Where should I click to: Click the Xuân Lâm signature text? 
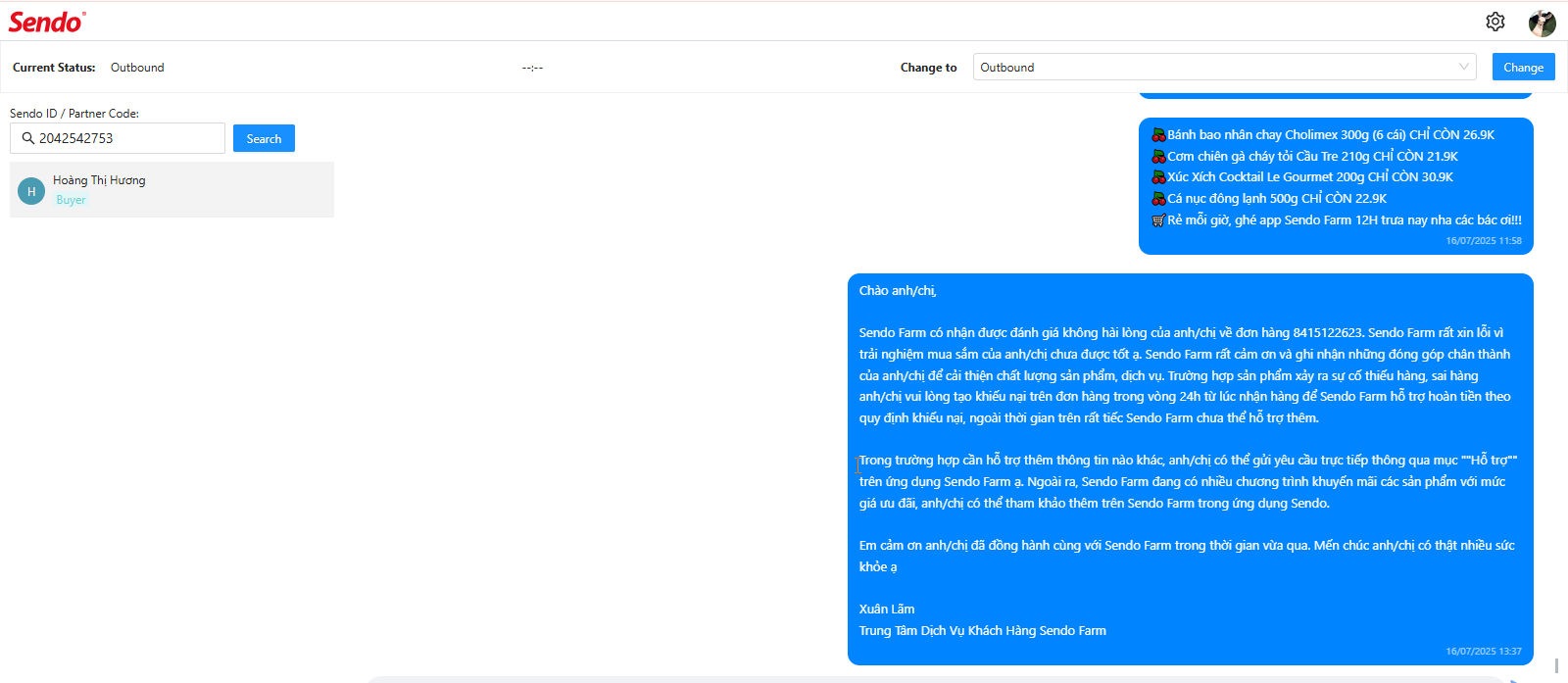click(x=887, y=610)
